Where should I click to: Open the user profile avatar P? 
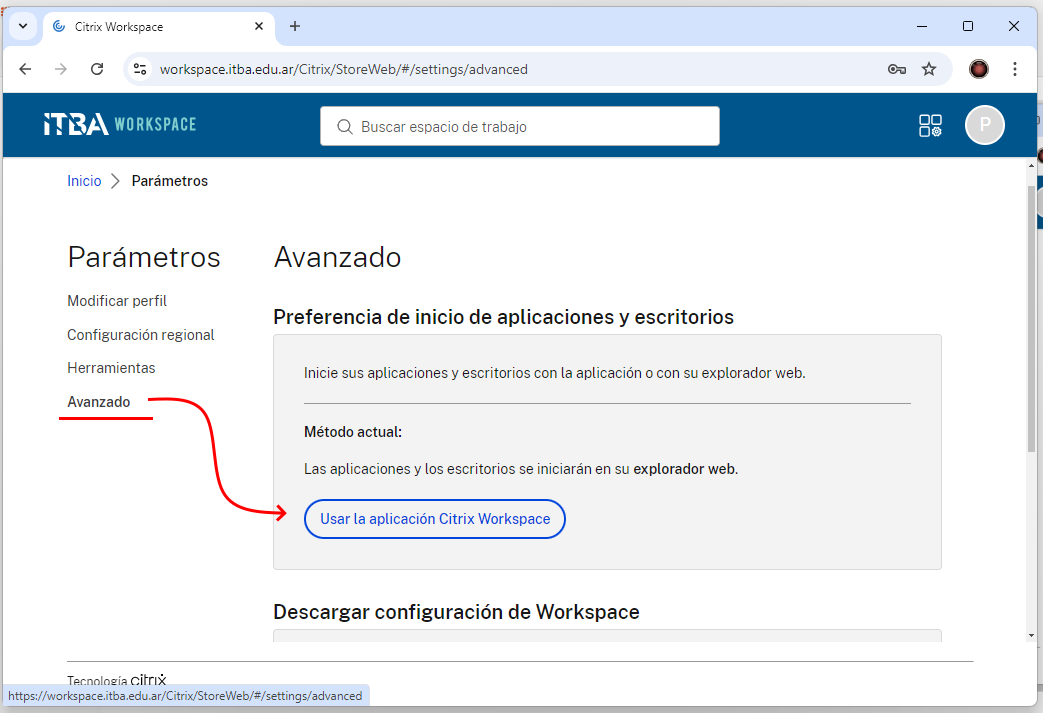pyautogui.click(x=984, y=125)
